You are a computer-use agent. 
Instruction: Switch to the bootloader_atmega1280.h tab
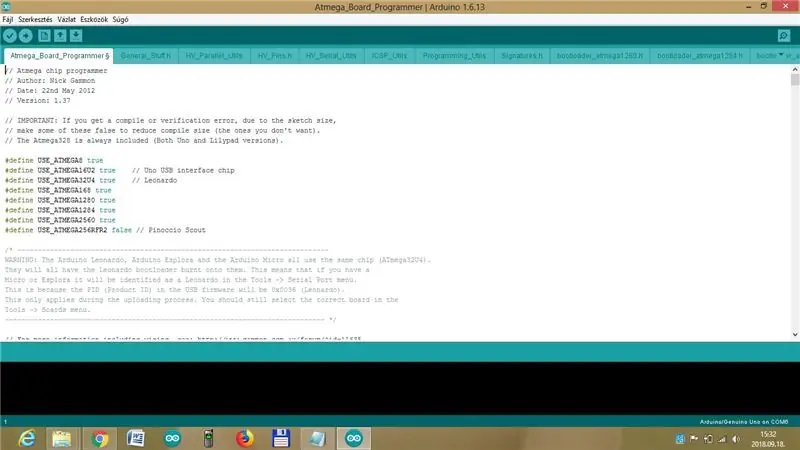599,56
